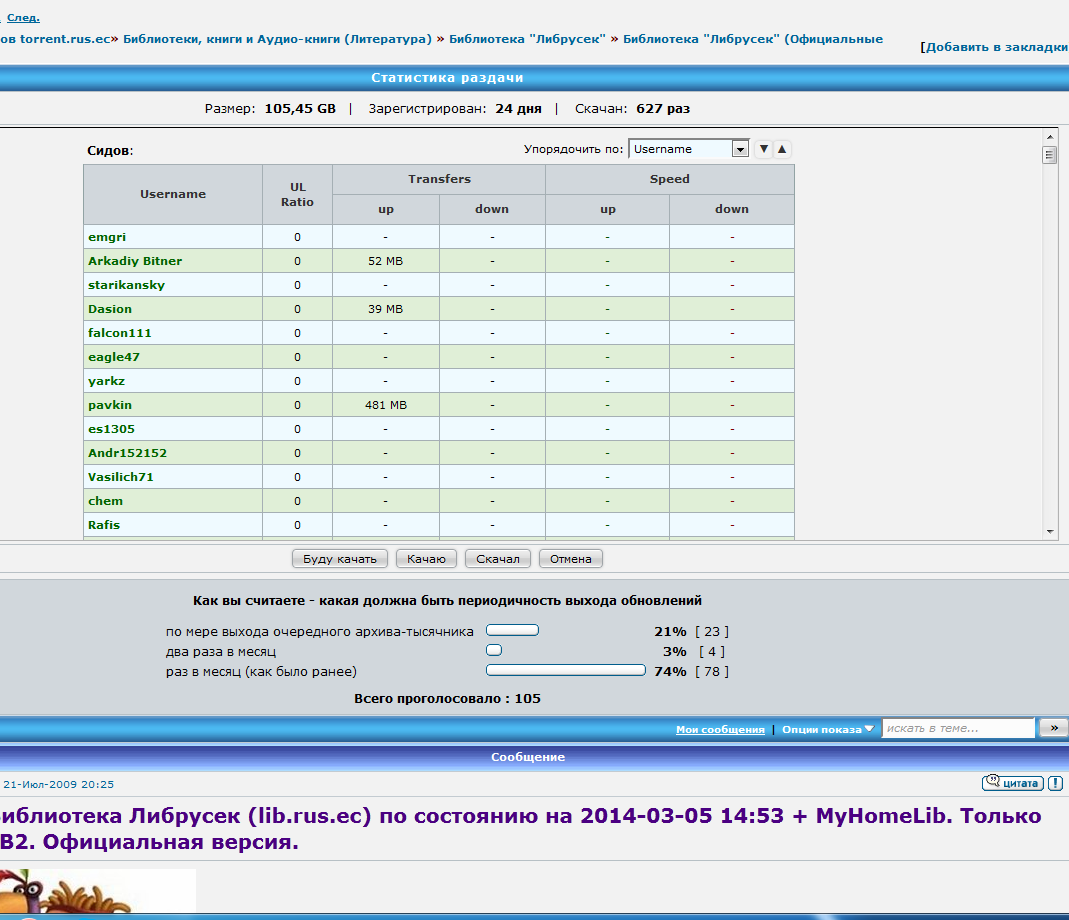Open user falcon111 profile
This screenshot has height=920, width=1069.
click(119, 332)
